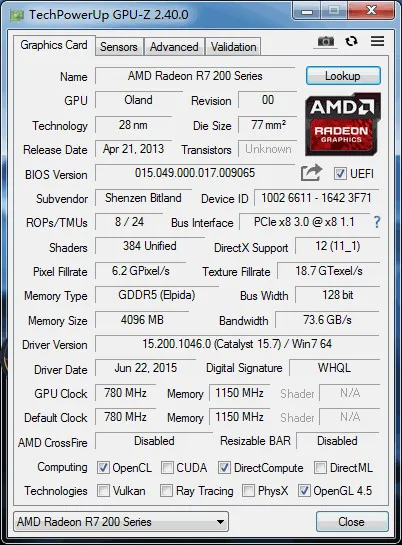Toggle the OpenGL 4.5 checkbox

304,491
